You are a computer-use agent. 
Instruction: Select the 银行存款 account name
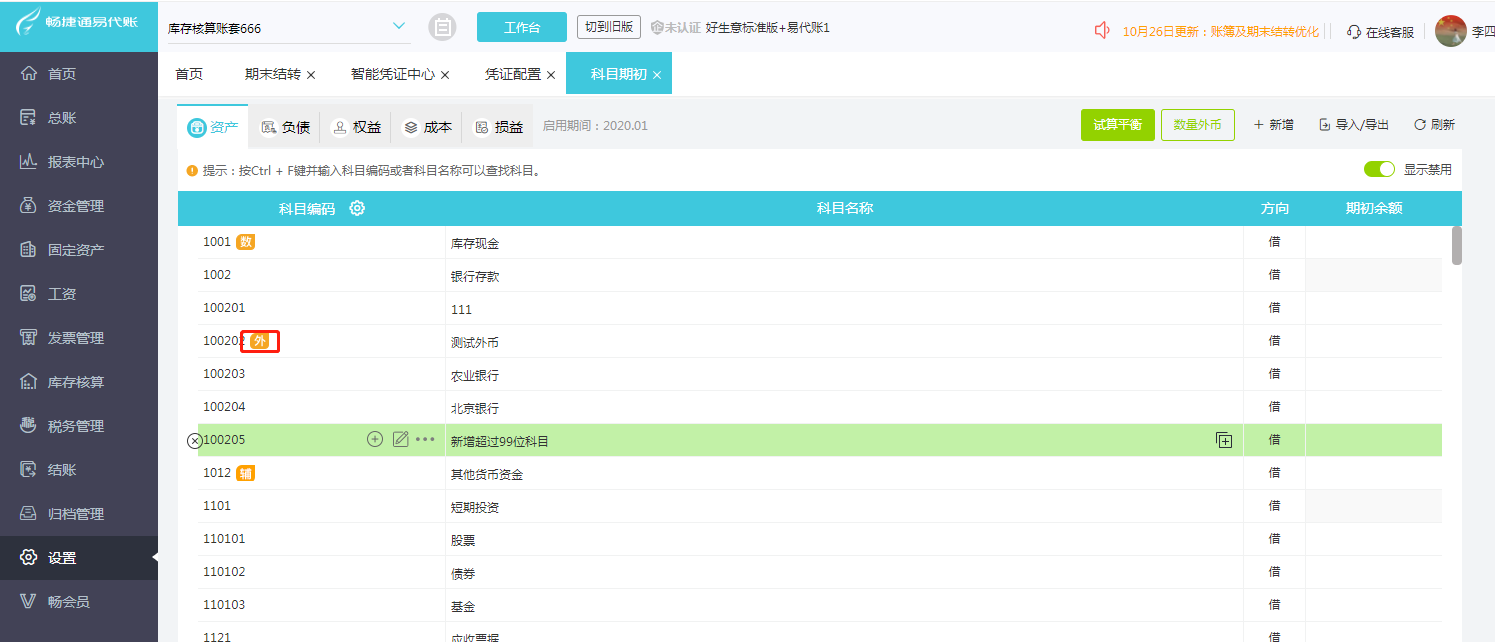tap(475, 276)
